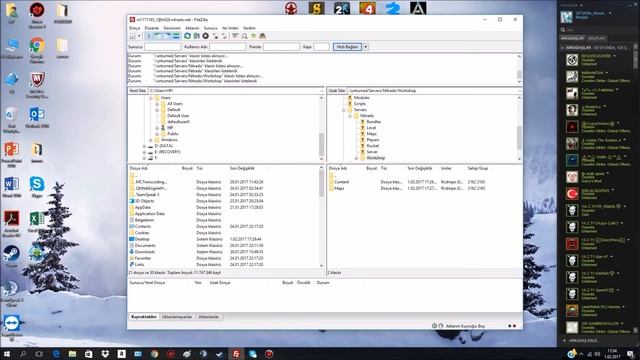Open the Görünüm menu
The width and height of the screenshot is (640, 360).
coord(172,28)
